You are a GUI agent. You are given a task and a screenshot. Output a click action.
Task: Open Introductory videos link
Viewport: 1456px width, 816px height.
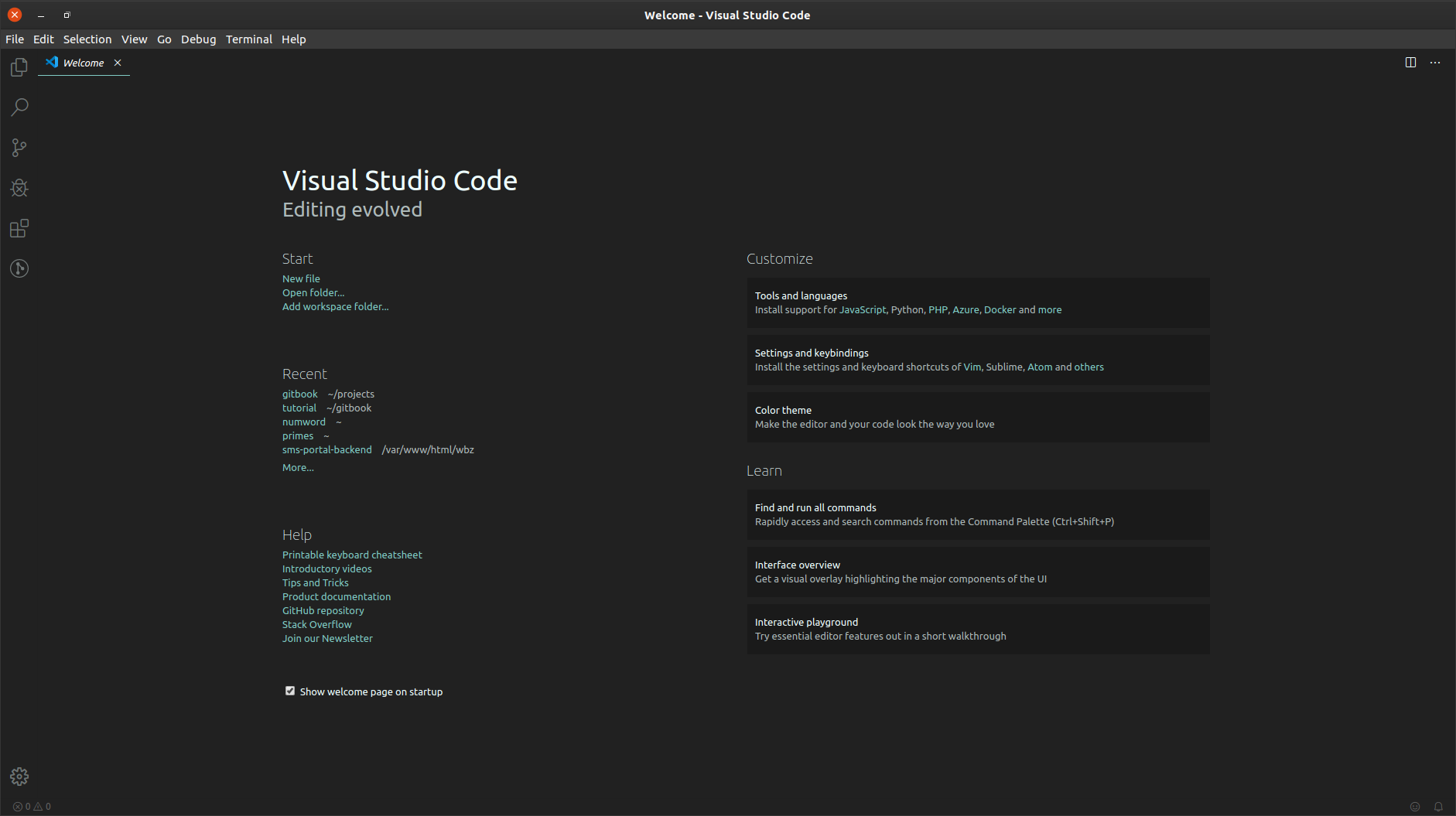[x=327, y=568]
